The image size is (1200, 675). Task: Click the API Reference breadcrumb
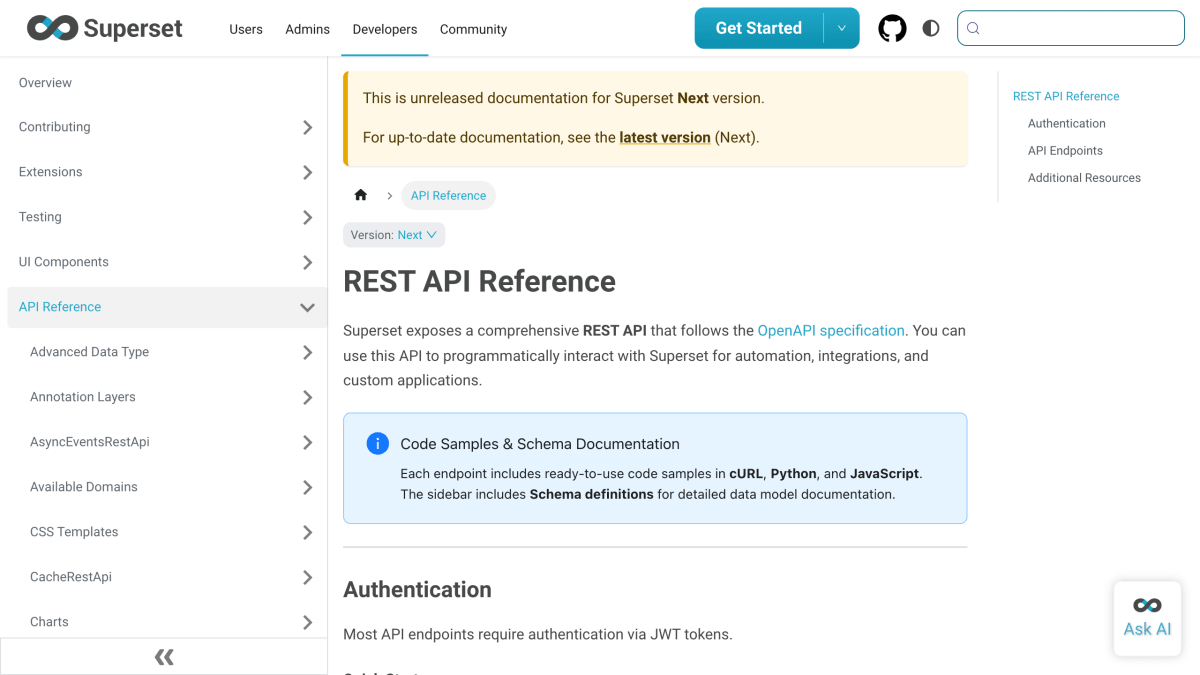tap(448, 195)
